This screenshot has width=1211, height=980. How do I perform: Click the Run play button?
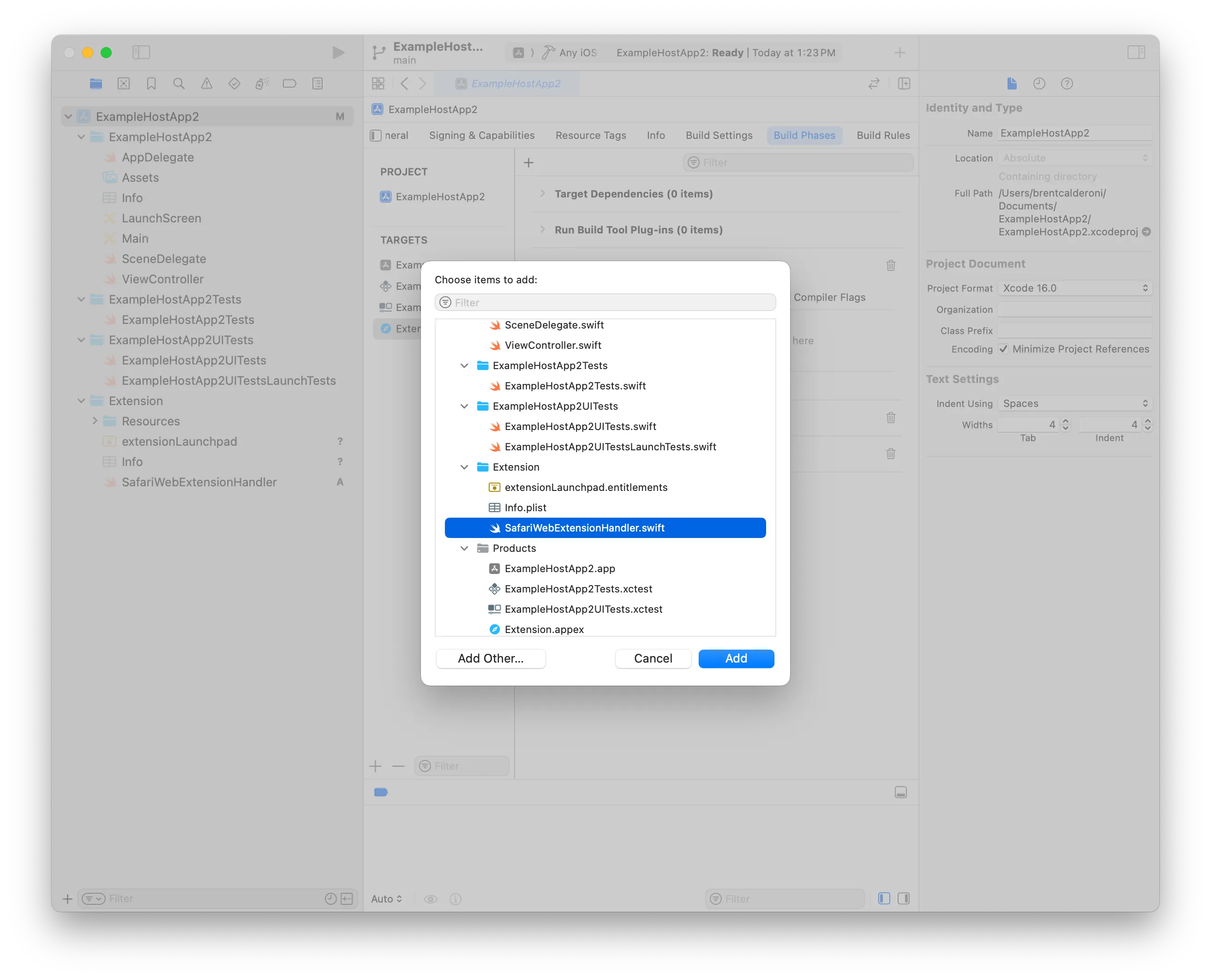[338, 53]
